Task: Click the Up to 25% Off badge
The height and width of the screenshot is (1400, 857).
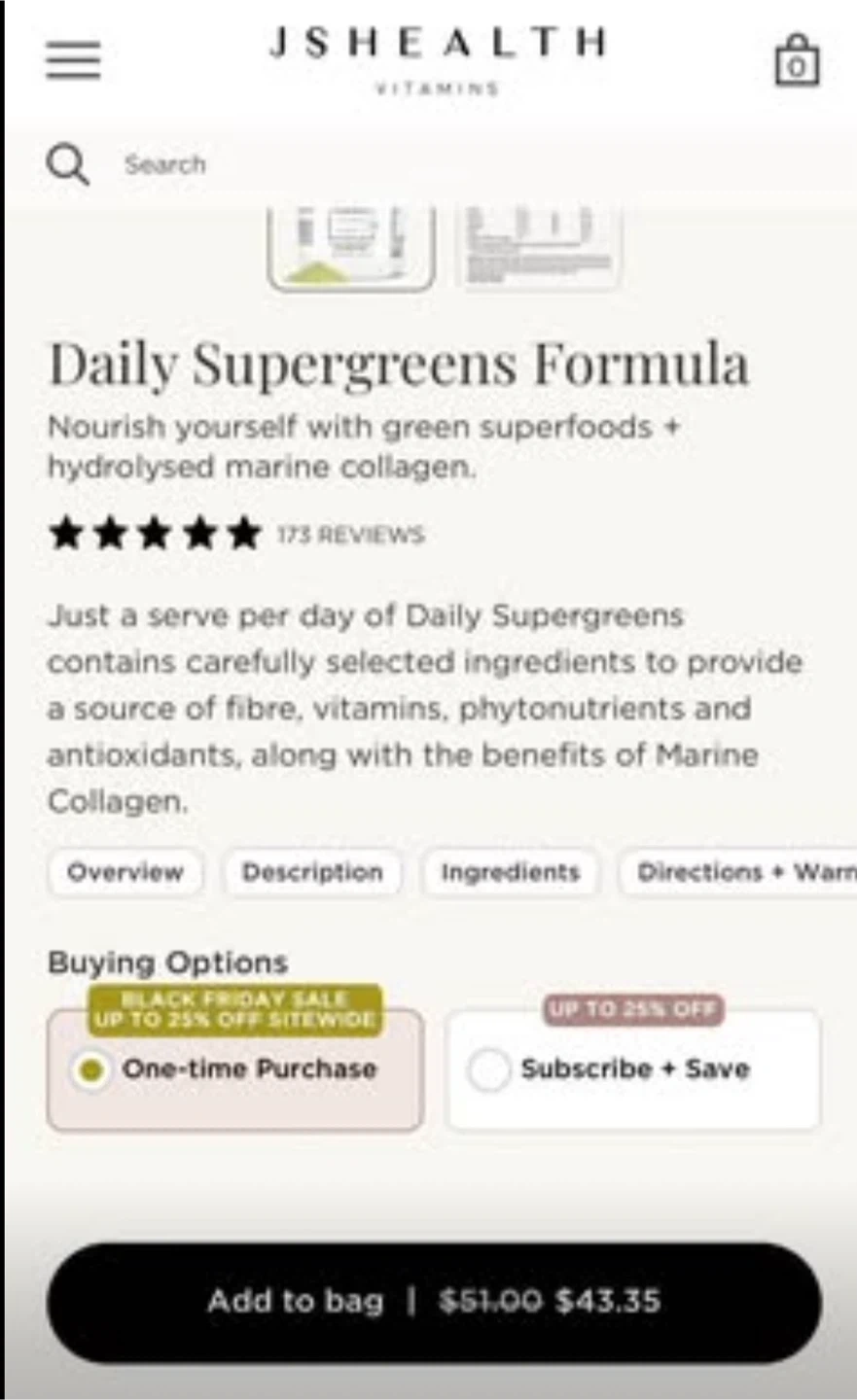Action: coord(633,1009)
